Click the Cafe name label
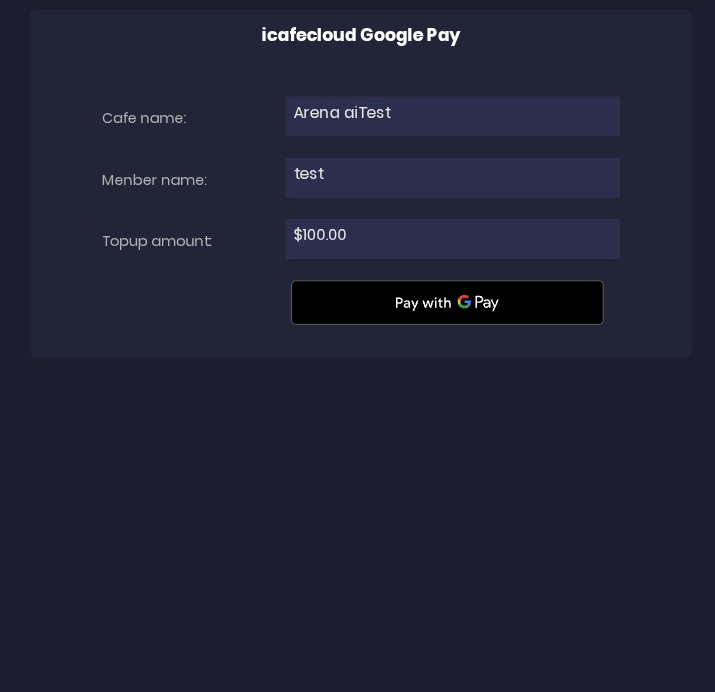715x692 pixels. tap(144, 118)
